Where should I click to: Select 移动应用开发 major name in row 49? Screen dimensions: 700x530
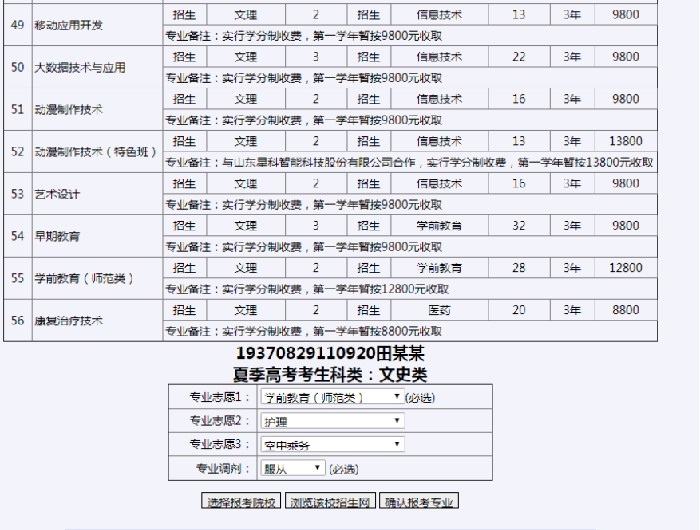click(x=69, y=24)
